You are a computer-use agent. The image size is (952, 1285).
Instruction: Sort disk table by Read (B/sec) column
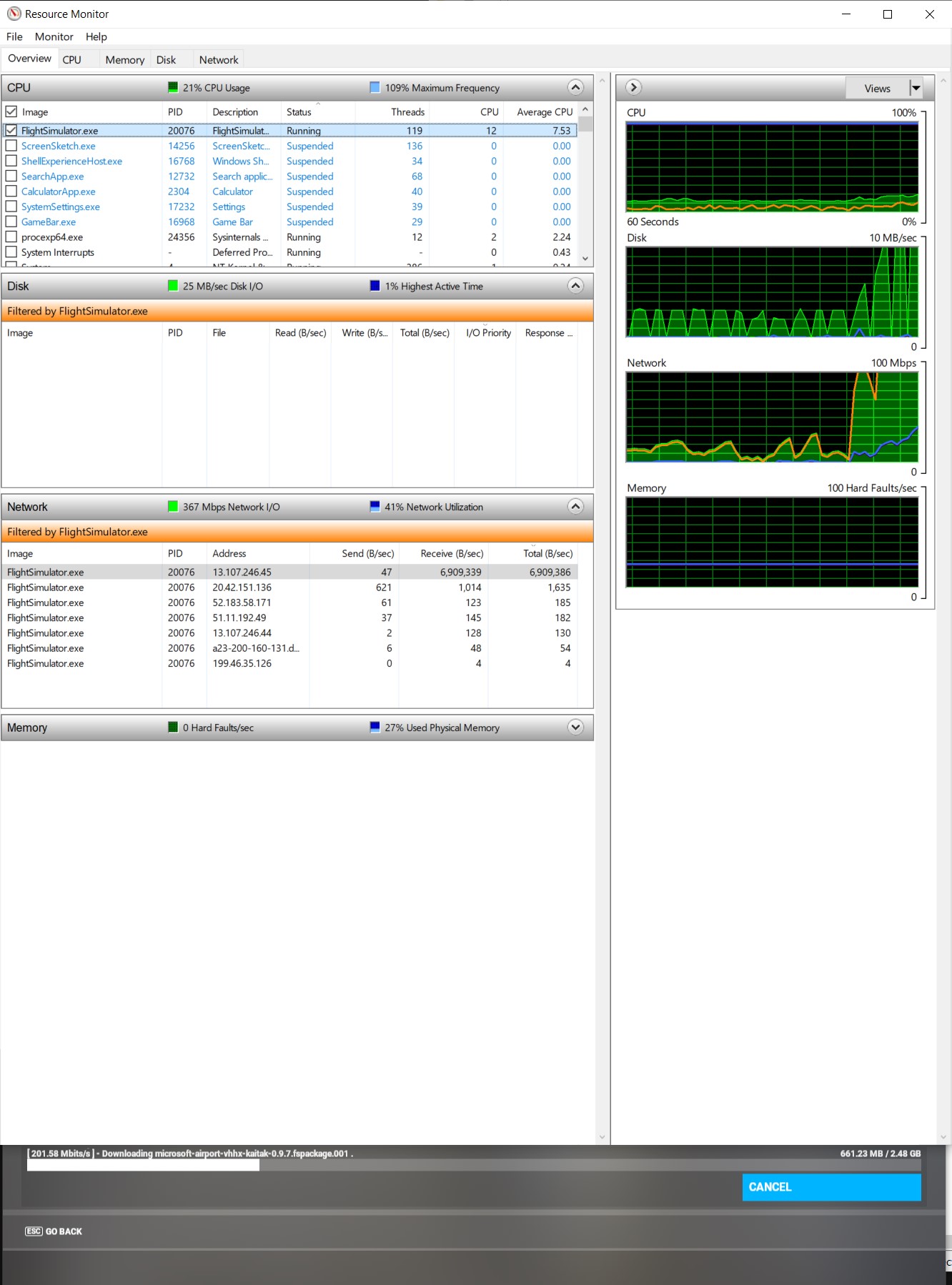click(300, 332)
